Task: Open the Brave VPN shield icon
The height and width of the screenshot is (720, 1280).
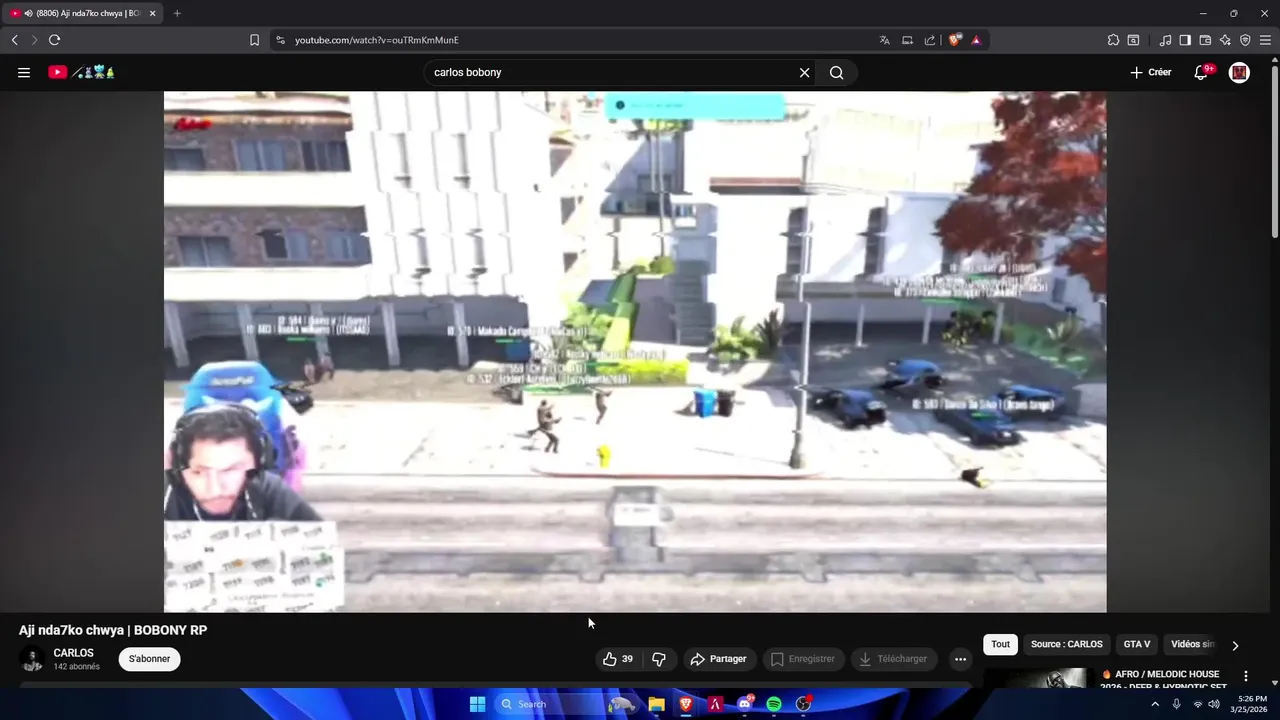Action: coord(1245,40)
